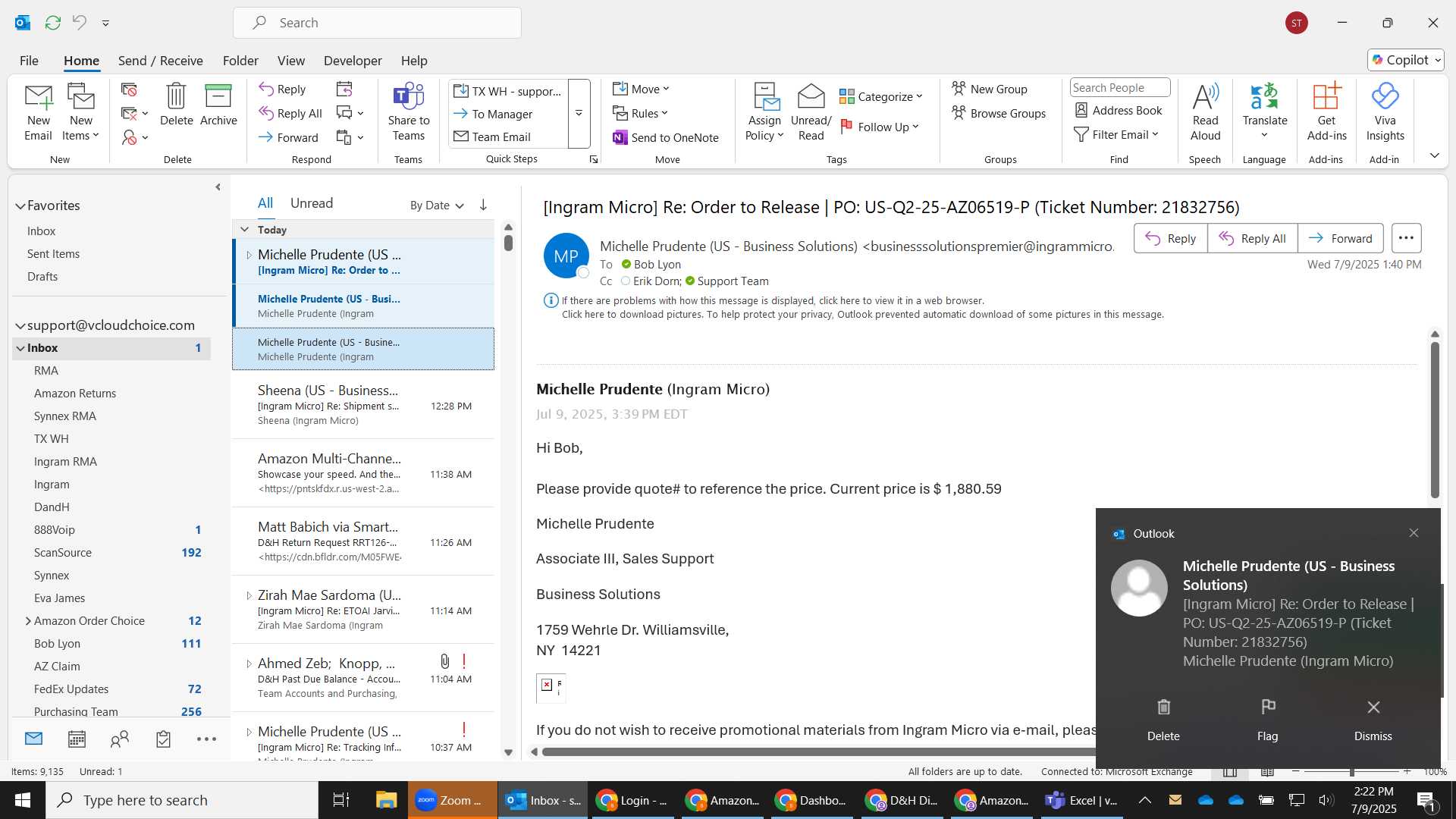Open the New Items menu
This screenshot has width=1456, height=819.
click(80, 112)
